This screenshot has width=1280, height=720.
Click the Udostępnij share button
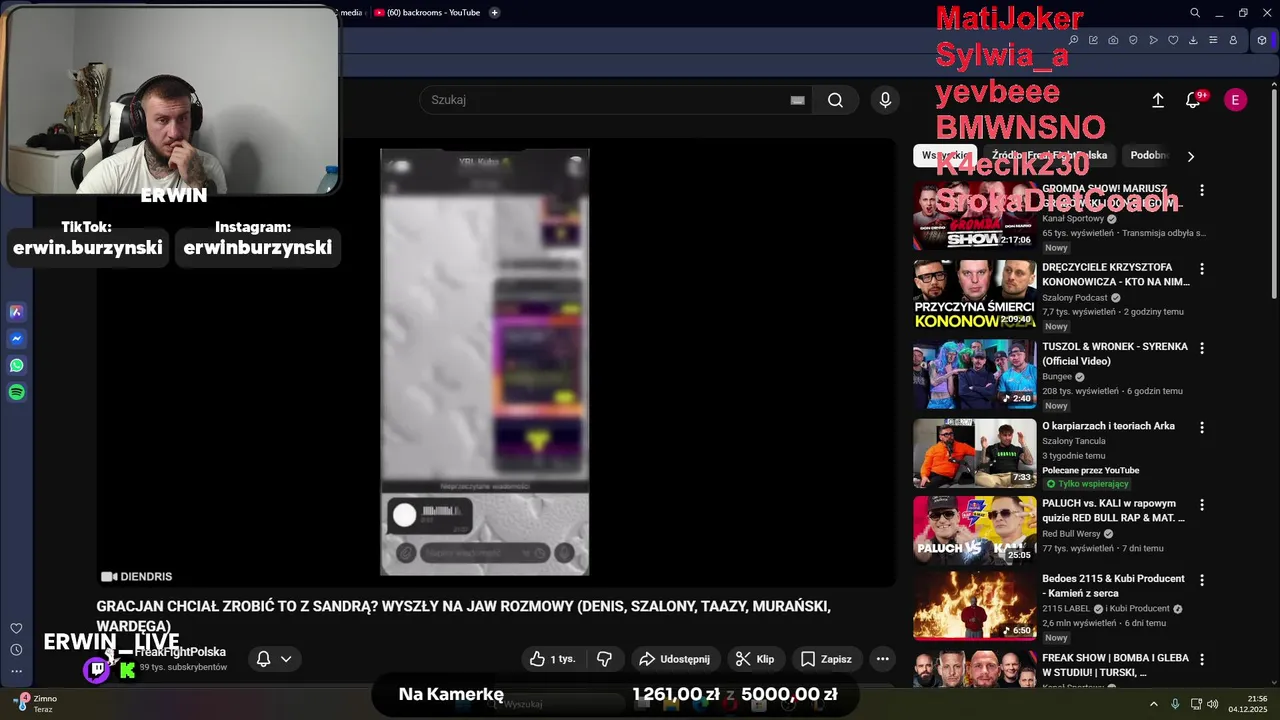[x=674, y=659]
